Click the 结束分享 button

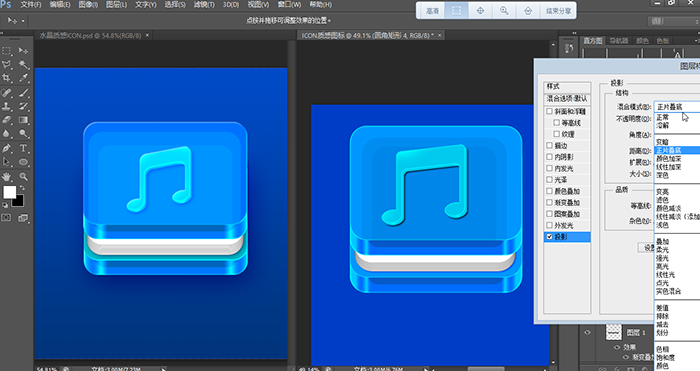coord(558,11)
